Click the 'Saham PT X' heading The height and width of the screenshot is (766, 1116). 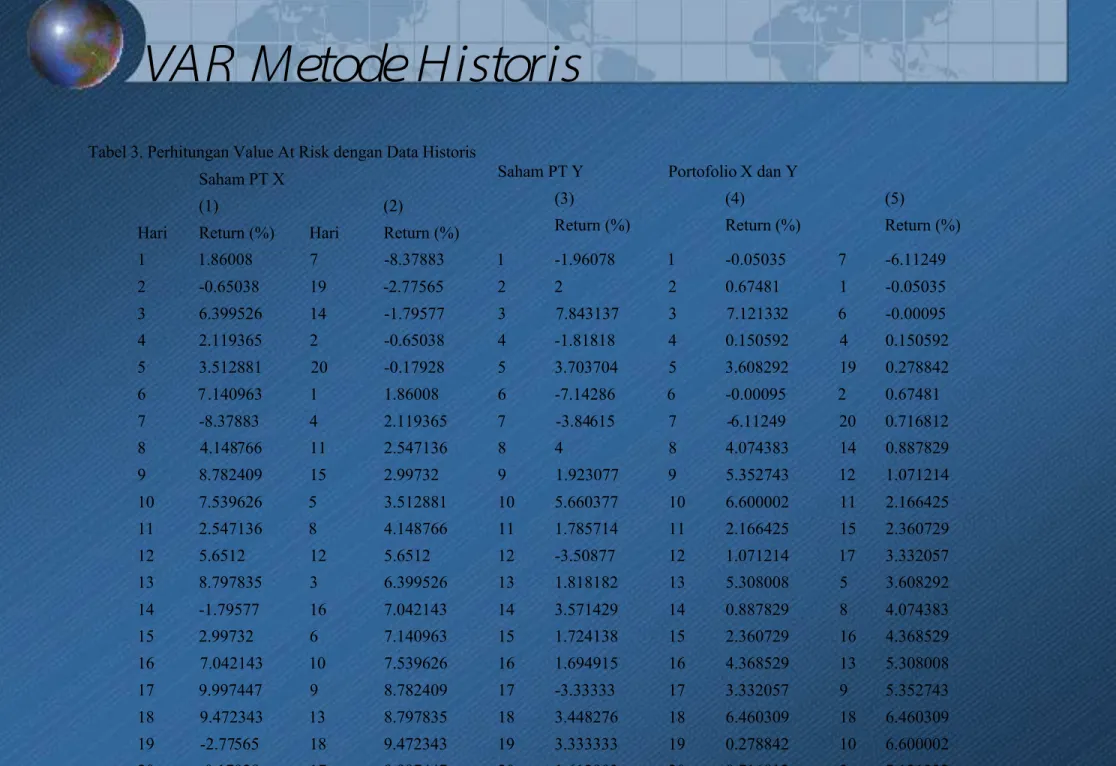point(241,179)
